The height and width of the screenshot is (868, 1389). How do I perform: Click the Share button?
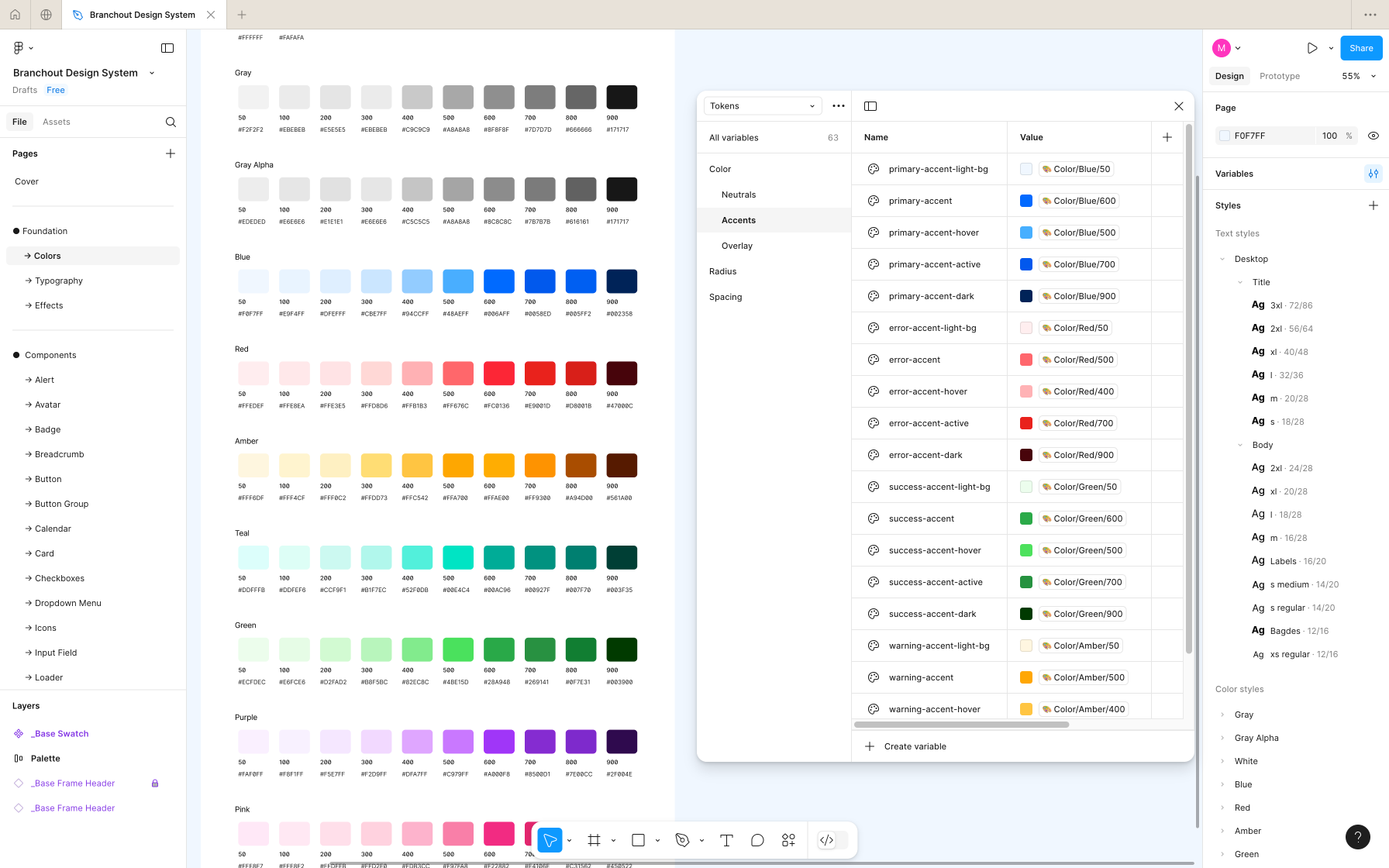[x=1361, y=47]
